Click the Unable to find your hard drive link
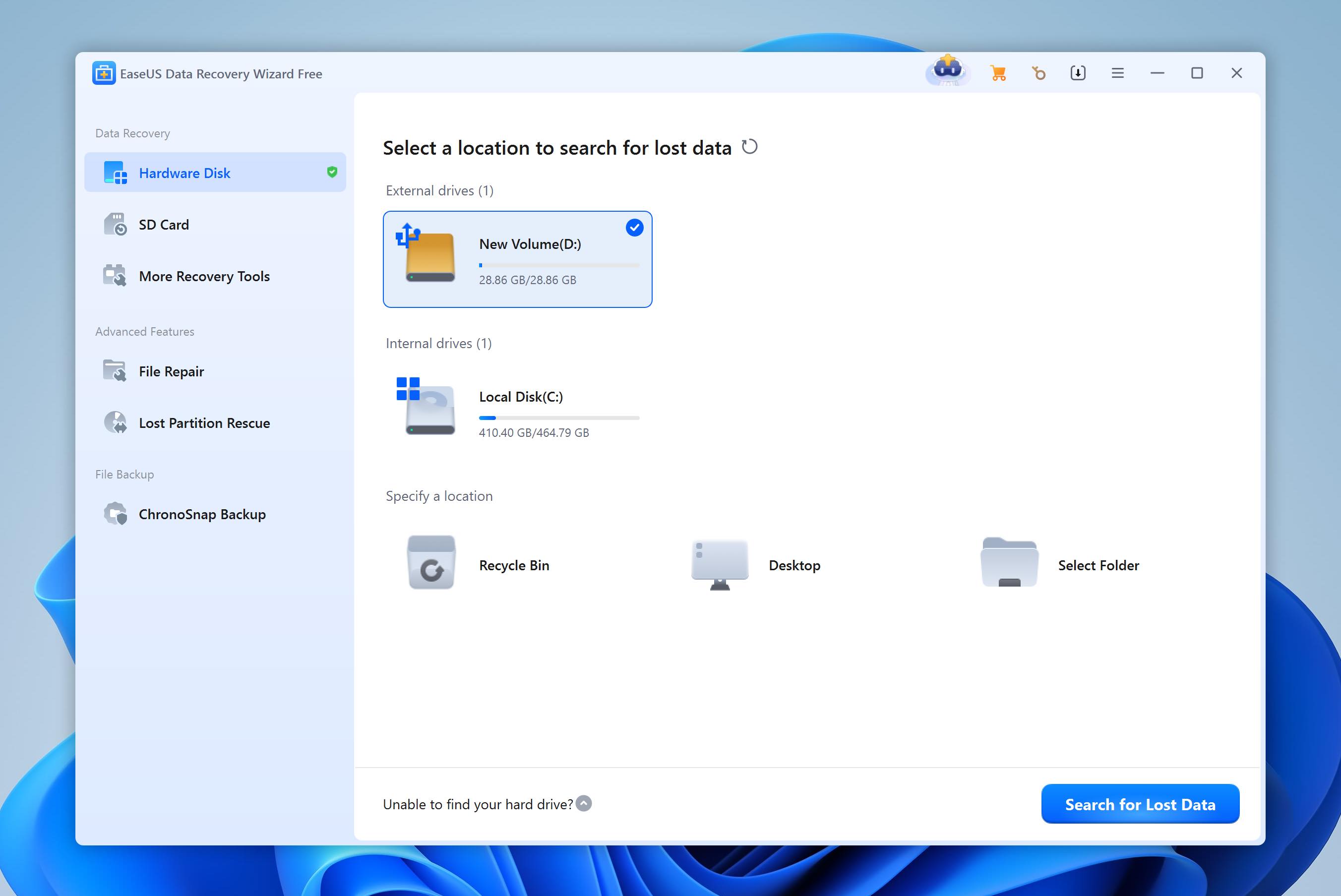This screenshot has width=1341, height=896. coord(478,804)
